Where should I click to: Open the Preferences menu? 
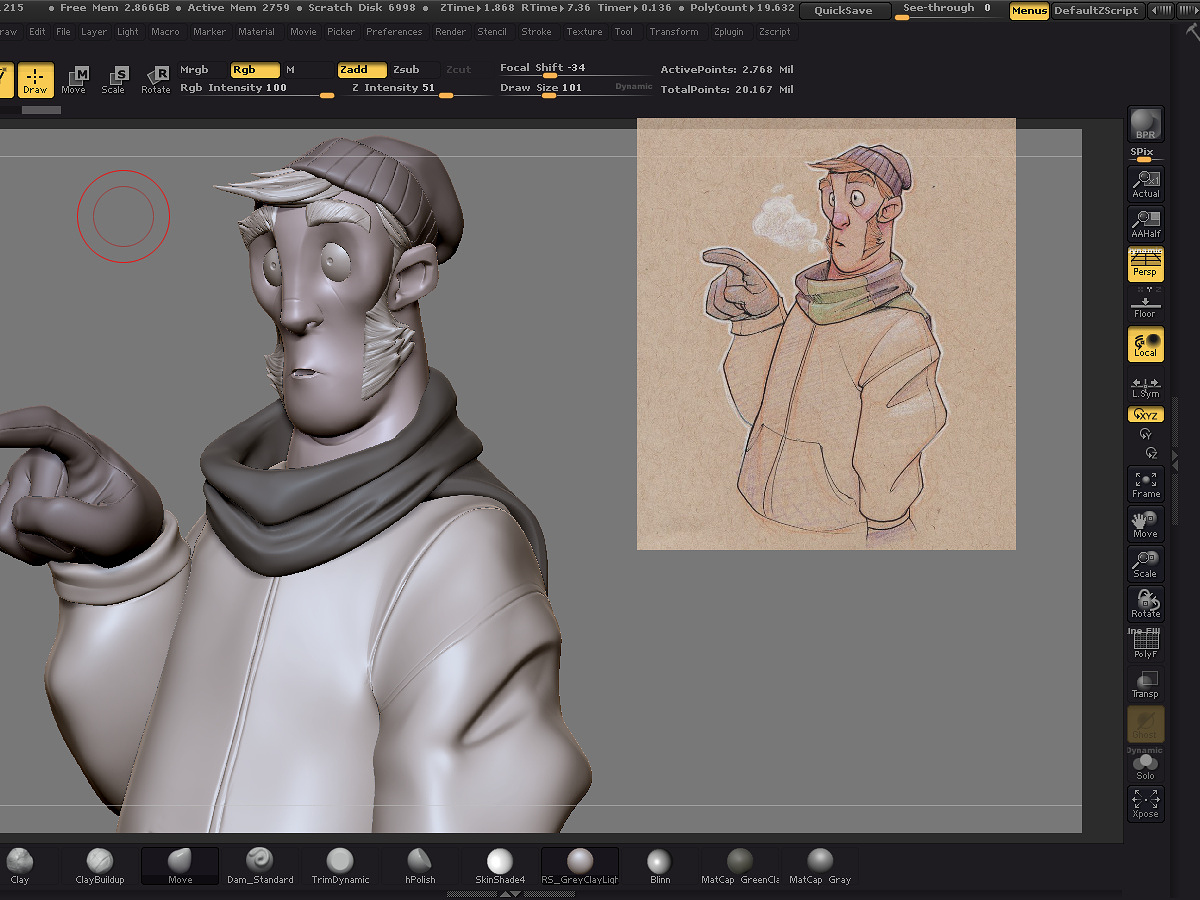point(394,32)
